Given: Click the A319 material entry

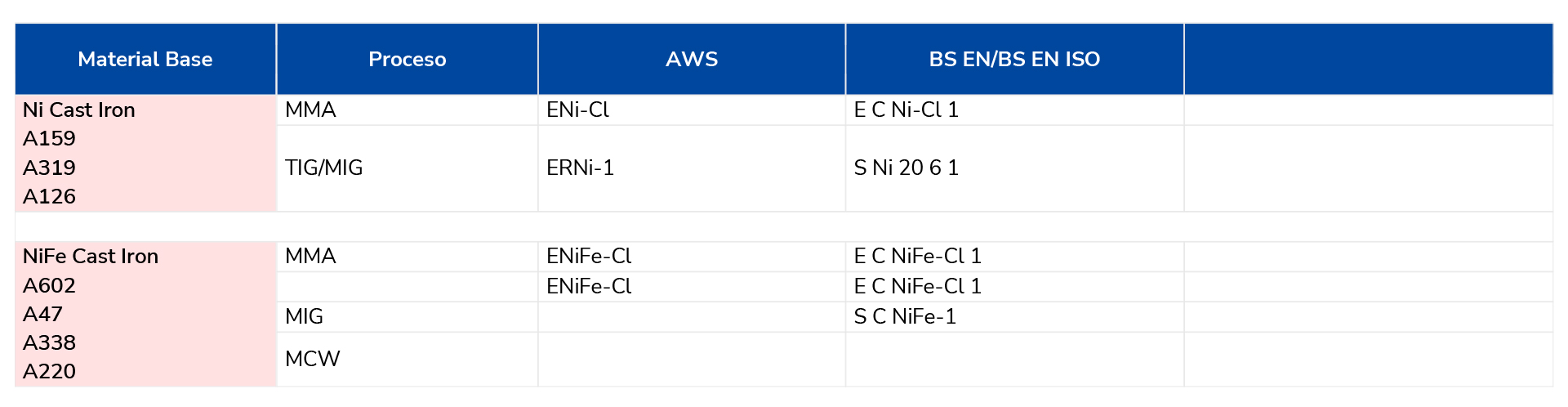Looking at the screenshot, I should pos(49,168).
